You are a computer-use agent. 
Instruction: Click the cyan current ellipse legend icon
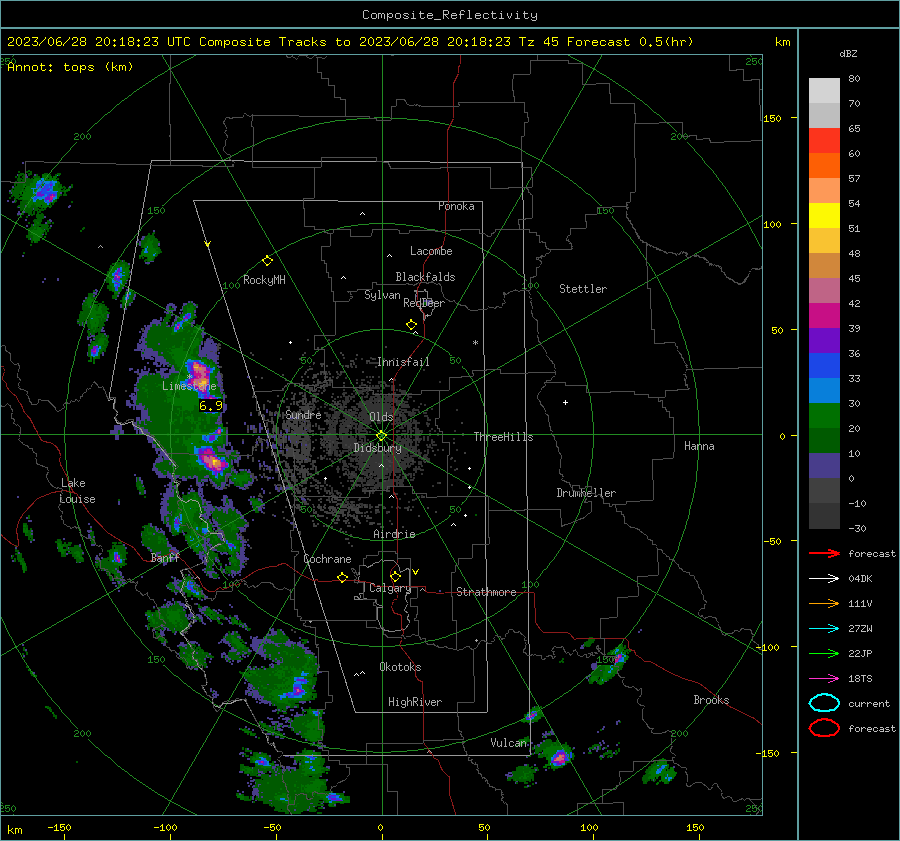824,703
